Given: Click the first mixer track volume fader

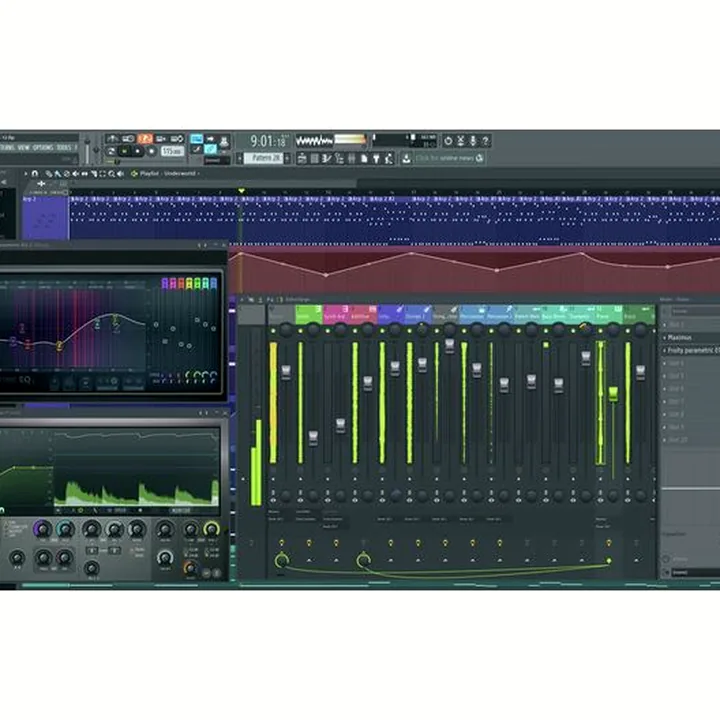Looking at the screenshot, I should [286, 372].
